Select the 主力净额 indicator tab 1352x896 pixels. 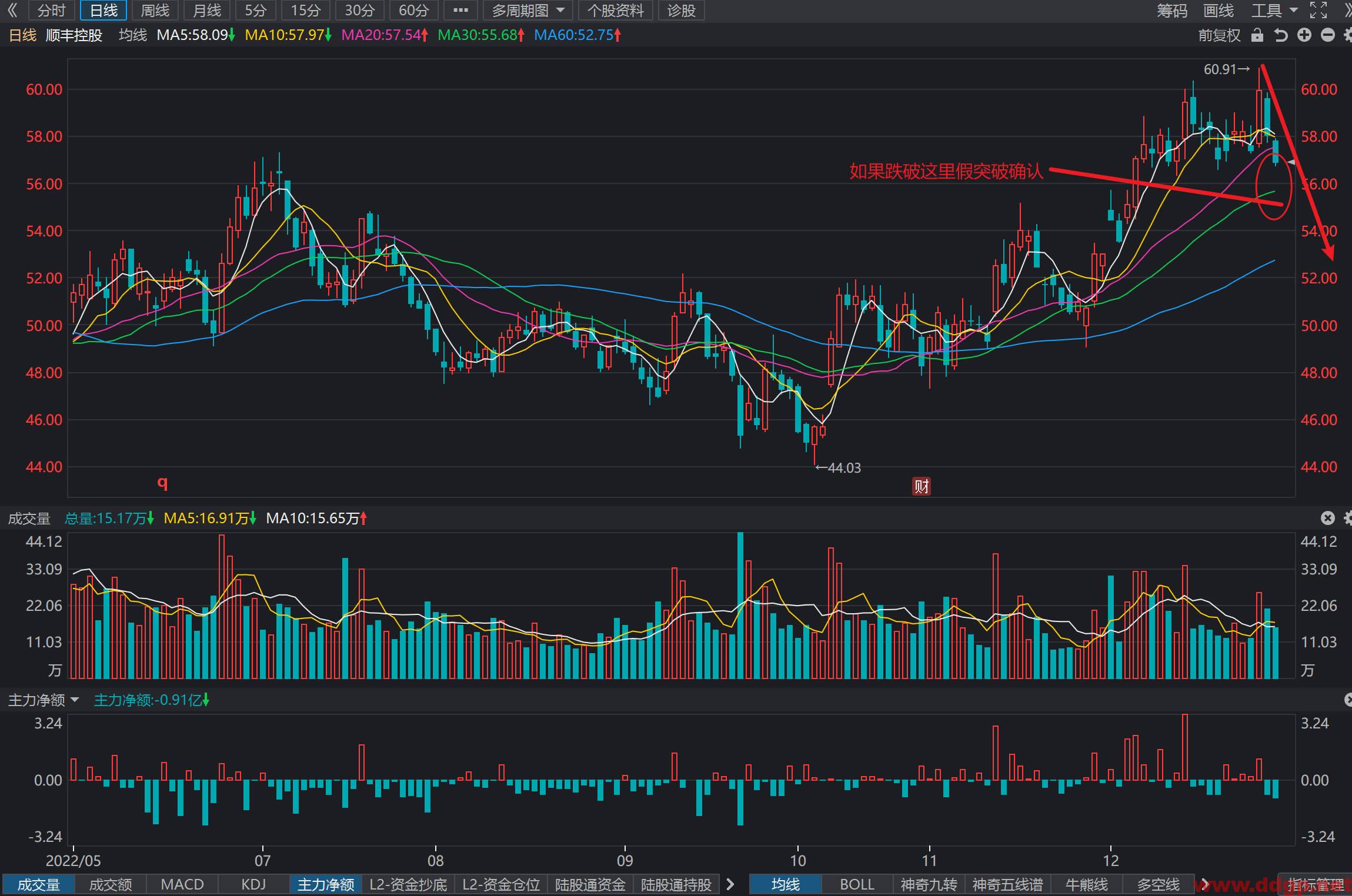coord(326,884)
